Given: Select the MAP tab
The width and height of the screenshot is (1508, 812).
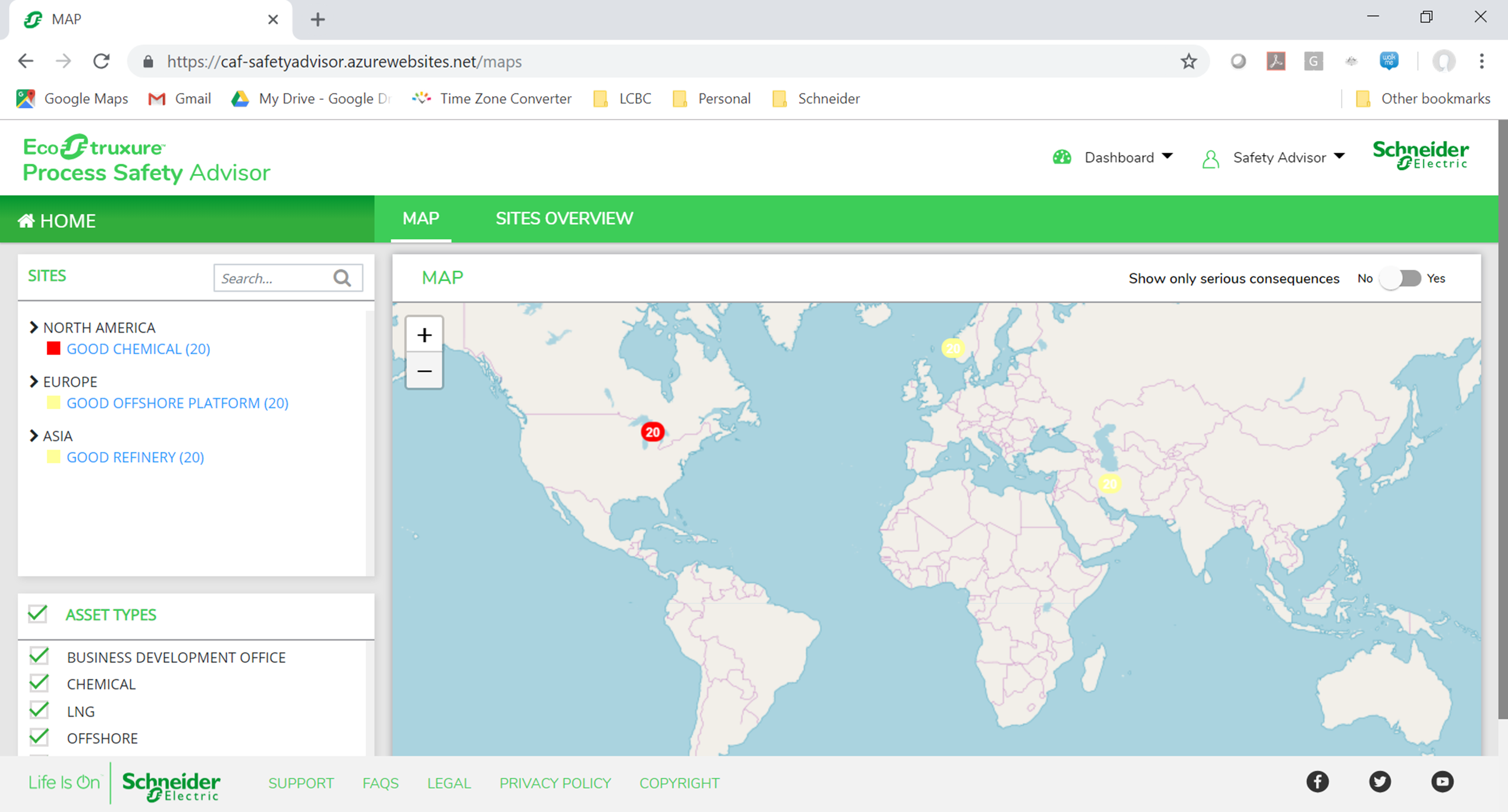Looking at the screenshot, I should [x=421, y=218].
